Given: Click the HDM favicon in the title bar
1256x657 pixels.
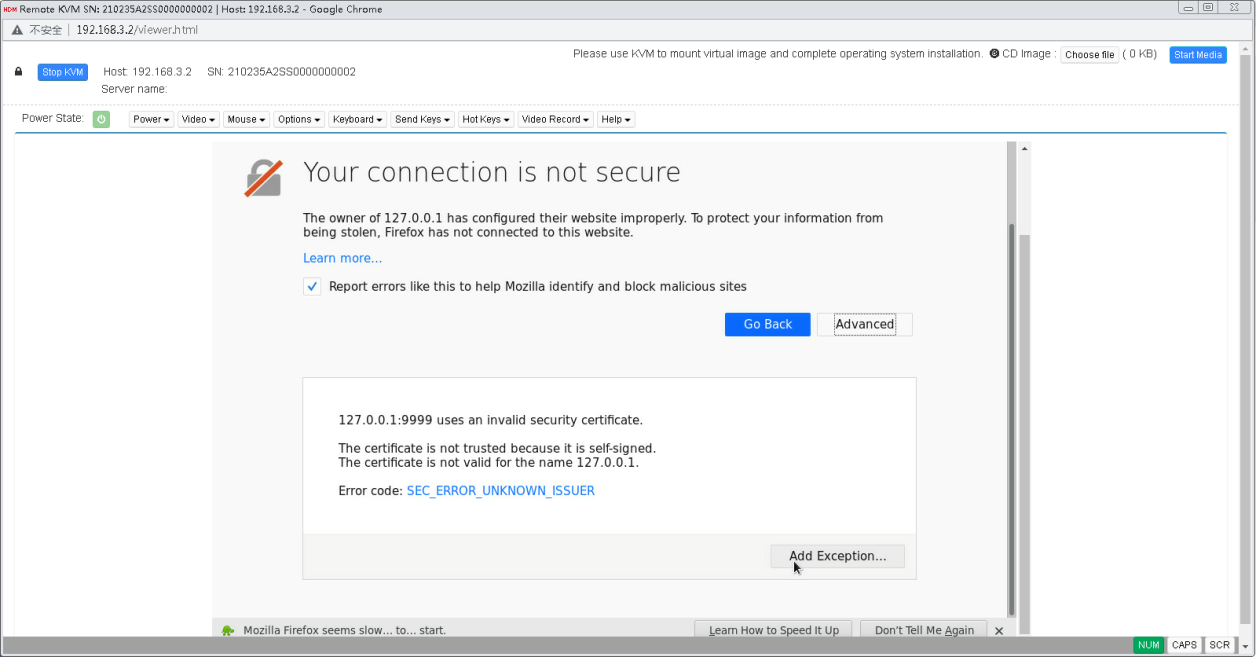Looking at the screenshot, I should pyautogui.click(x=10, y=8).
